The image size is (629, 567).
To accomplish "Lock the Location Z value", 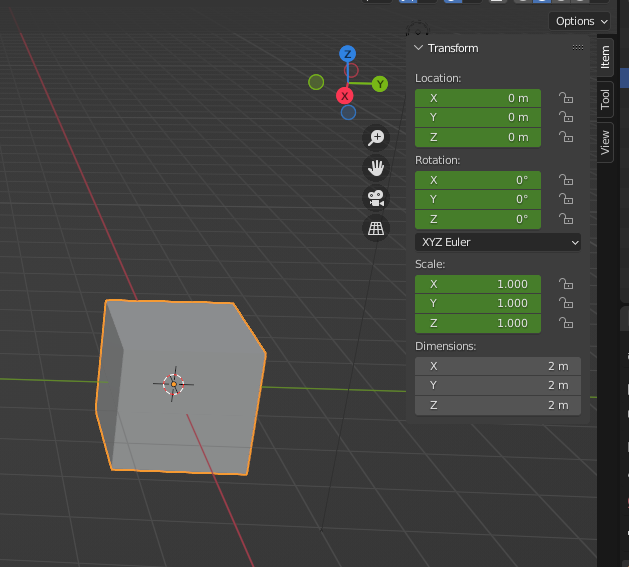I will point(566,137).
